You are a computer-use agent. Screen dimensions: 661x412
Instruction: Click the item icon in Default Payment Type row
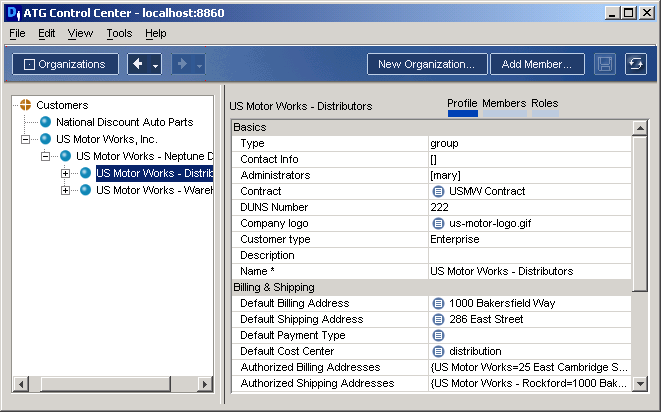pyautogui.click(x=438, y=335)
